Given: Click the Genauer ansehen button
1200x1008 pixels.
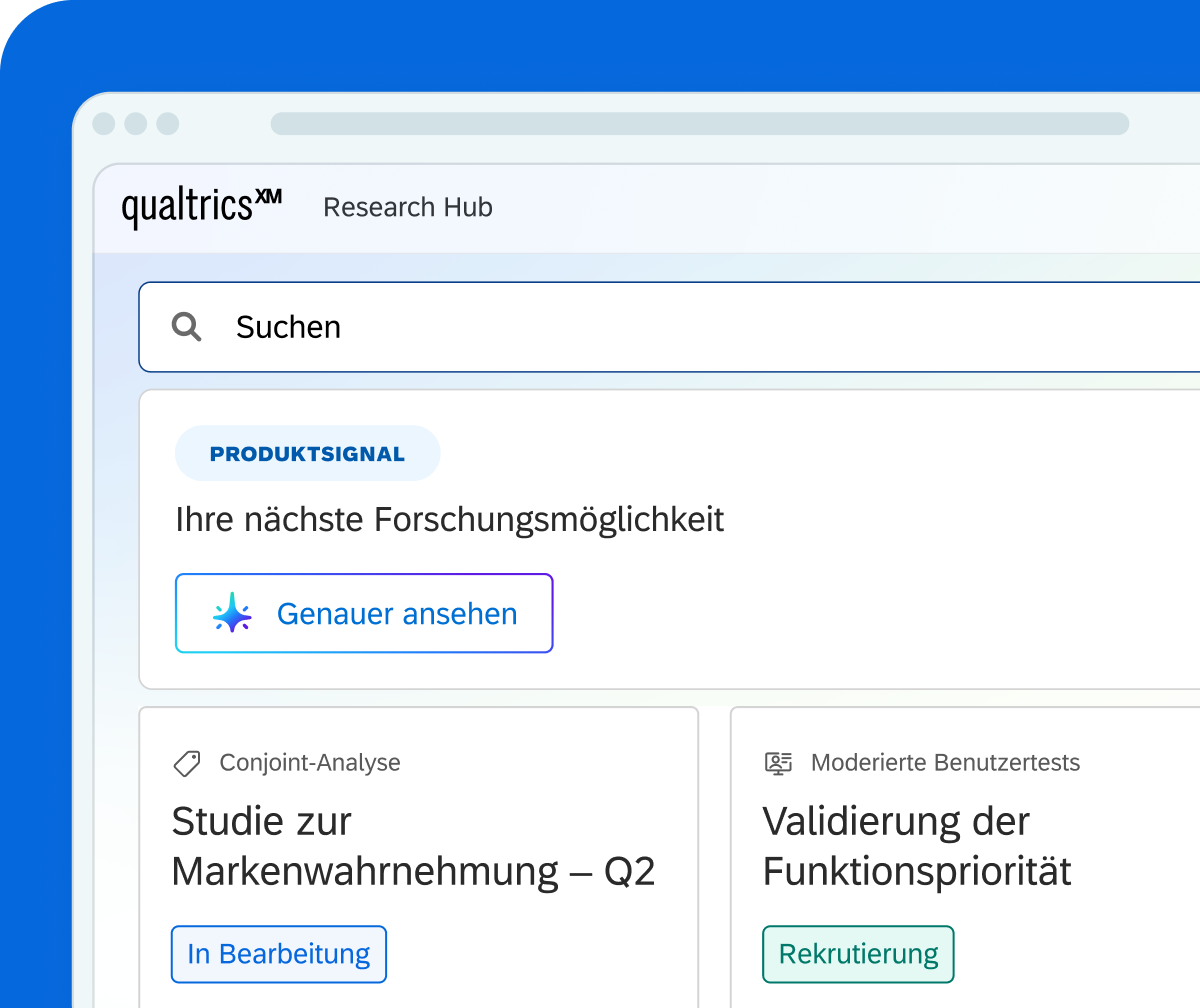Looking at the screenshot, I should 364,613.
